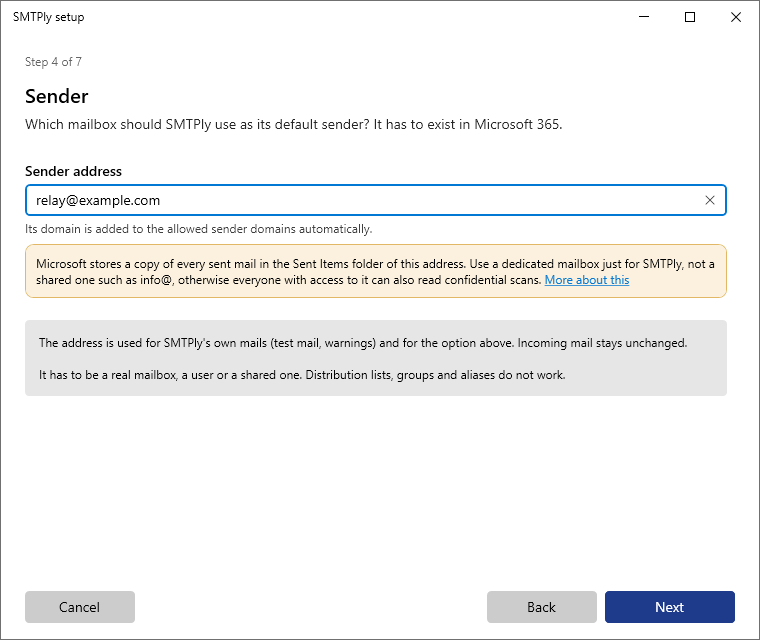The height and width of the screenshot is (640, 760).
Task: Close the SMTPly setup window
Action: [736, 17]
